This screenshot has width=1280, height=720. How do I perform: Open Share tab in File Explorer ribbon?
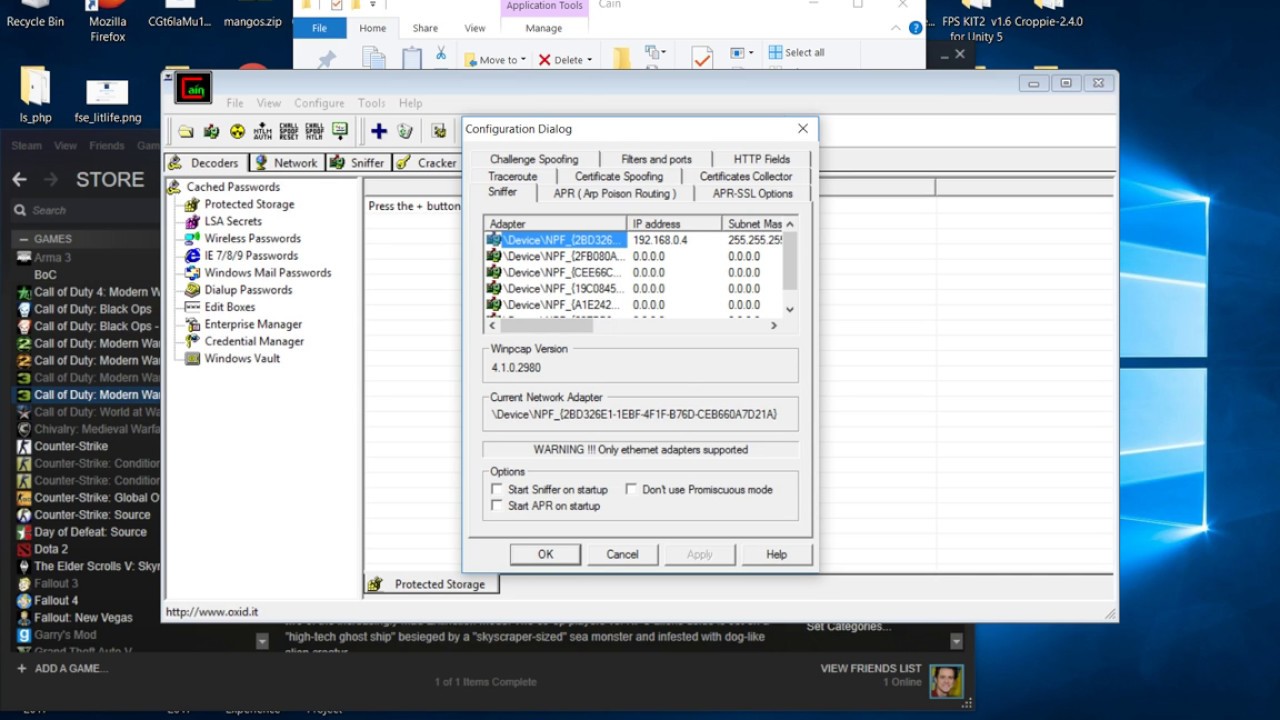point(425,28)
